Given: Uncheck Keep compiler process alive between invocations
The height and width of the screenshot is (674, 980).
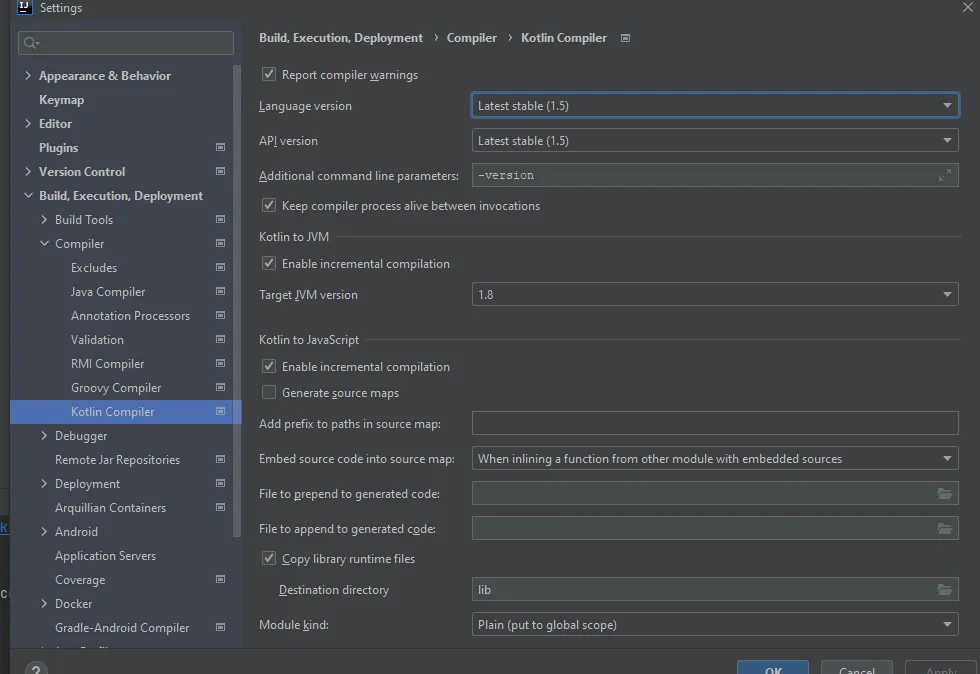Looking at the screenshot, I should [269, 206].
